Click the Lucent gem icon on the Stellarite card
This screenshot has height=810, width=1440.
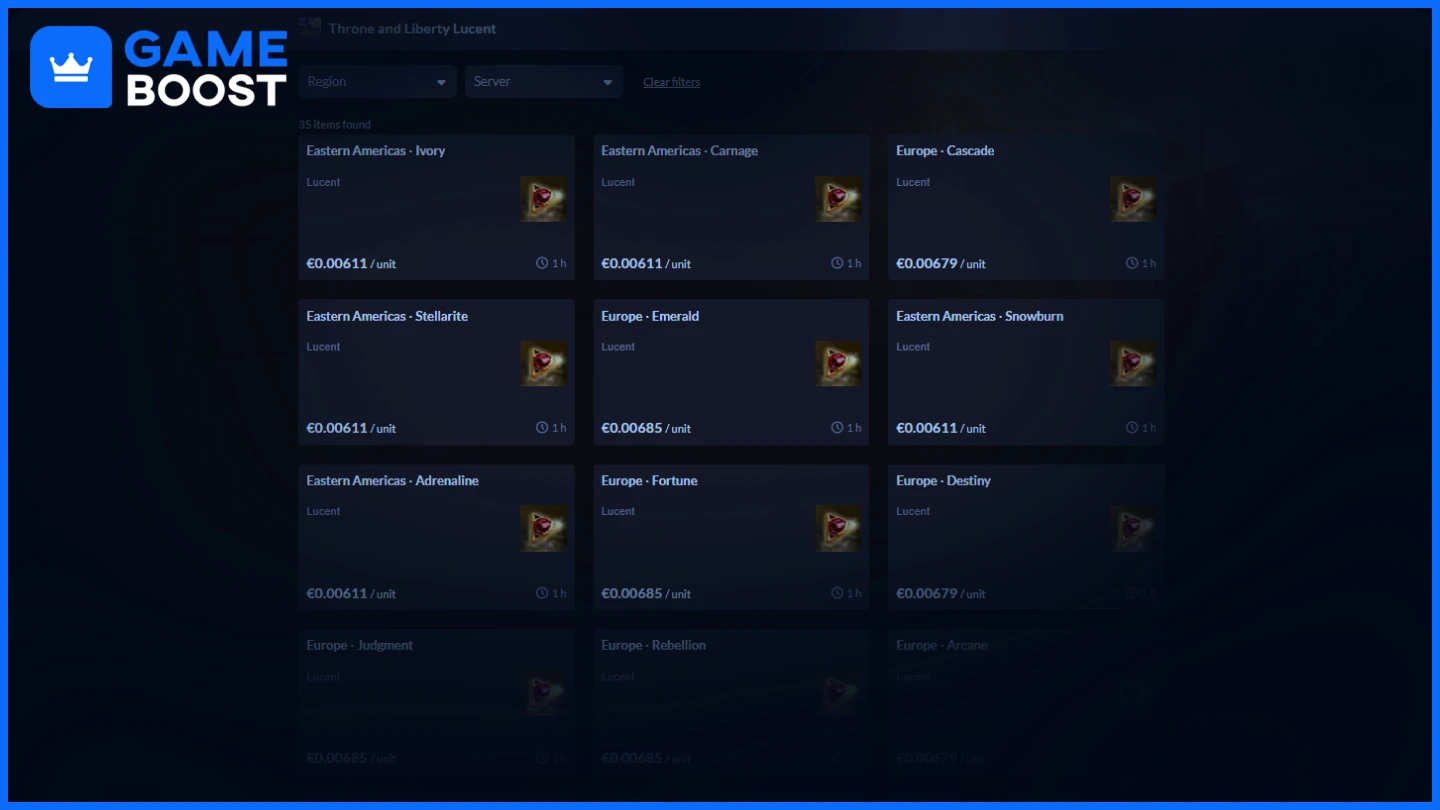coord(543,364)
